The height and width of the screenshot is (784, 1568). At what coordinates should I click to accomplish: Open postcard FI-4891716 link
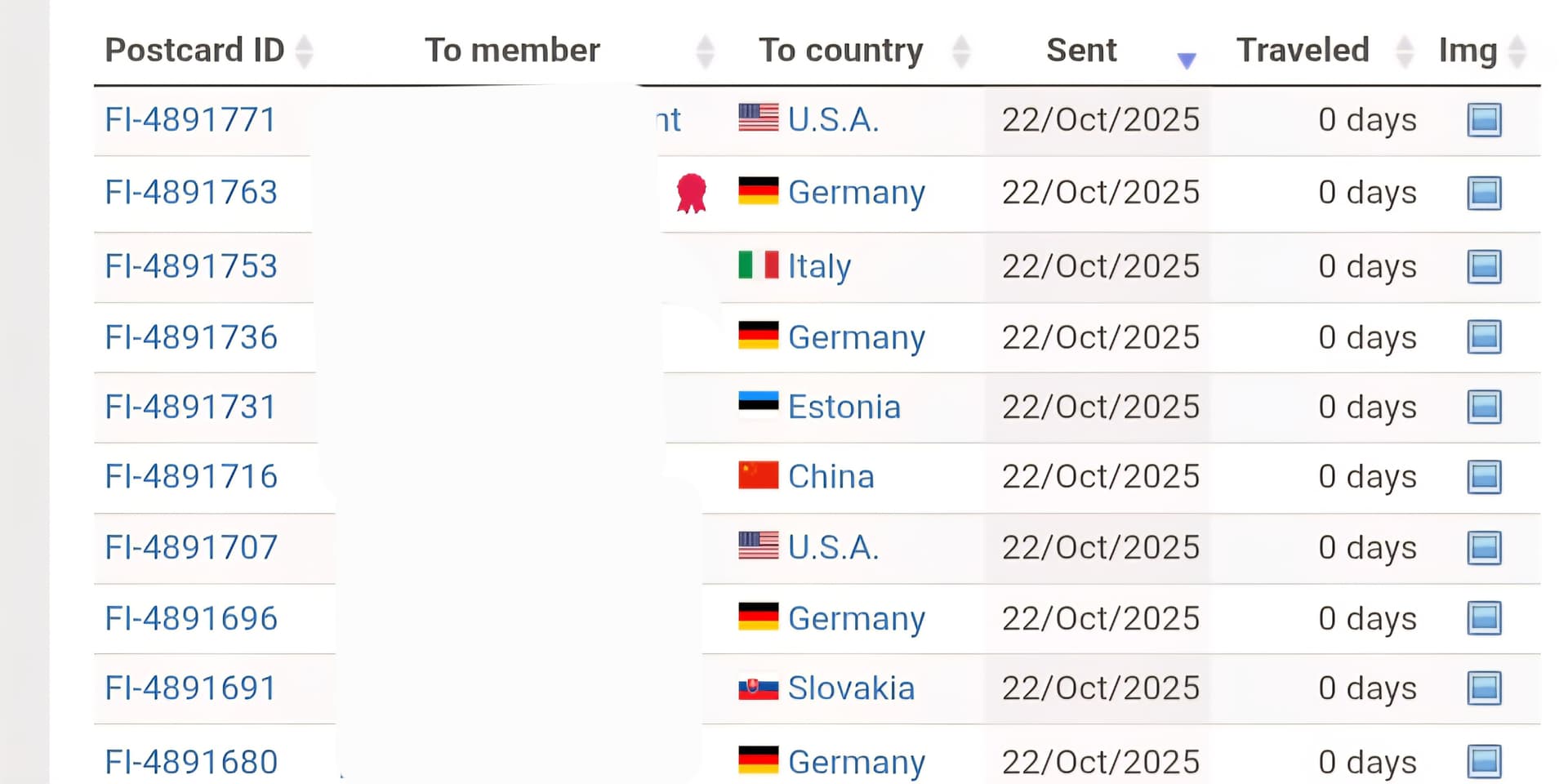pos(191,477)
